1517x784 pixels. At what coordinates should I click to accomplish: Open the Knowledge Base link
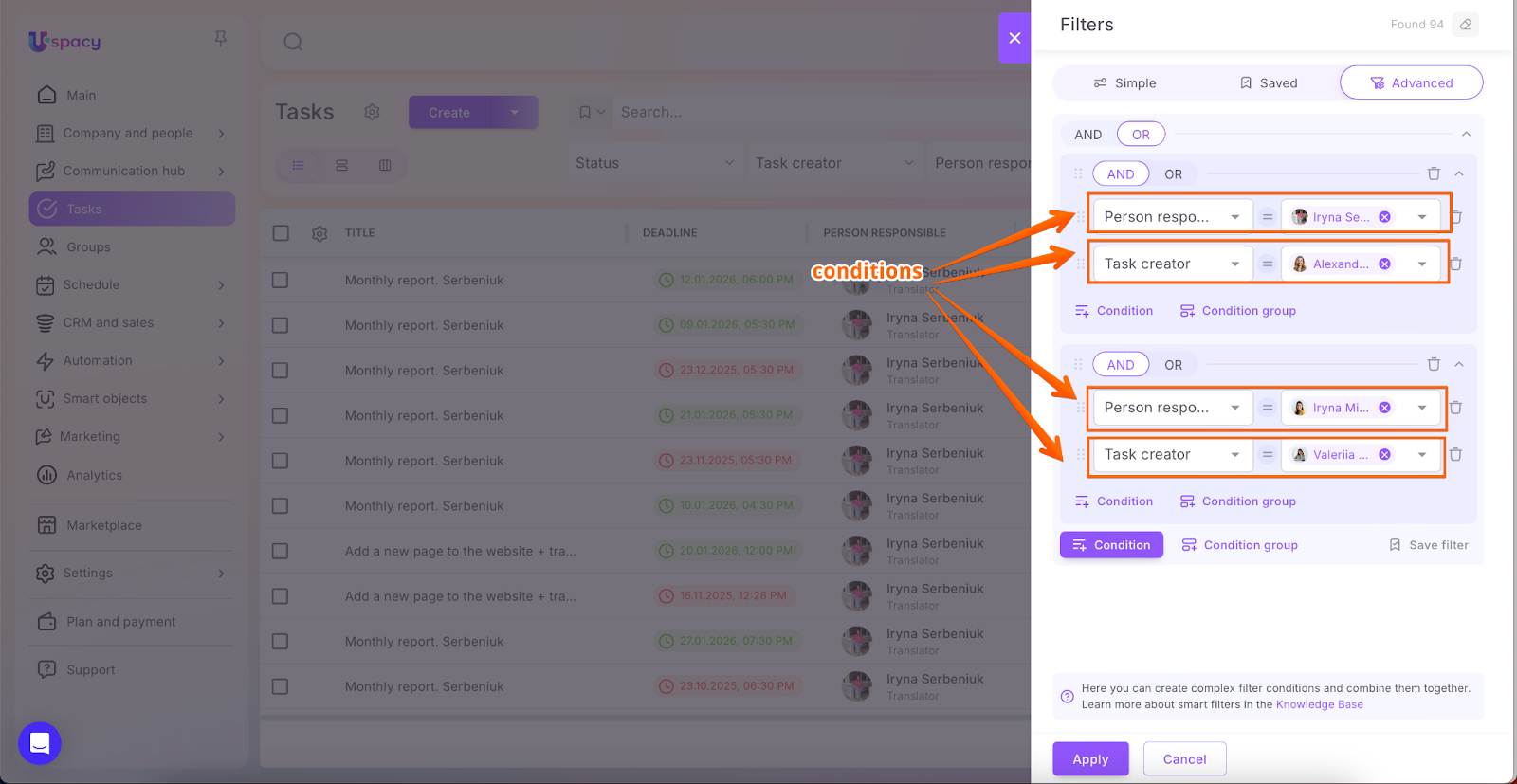tap(1319, 704)
